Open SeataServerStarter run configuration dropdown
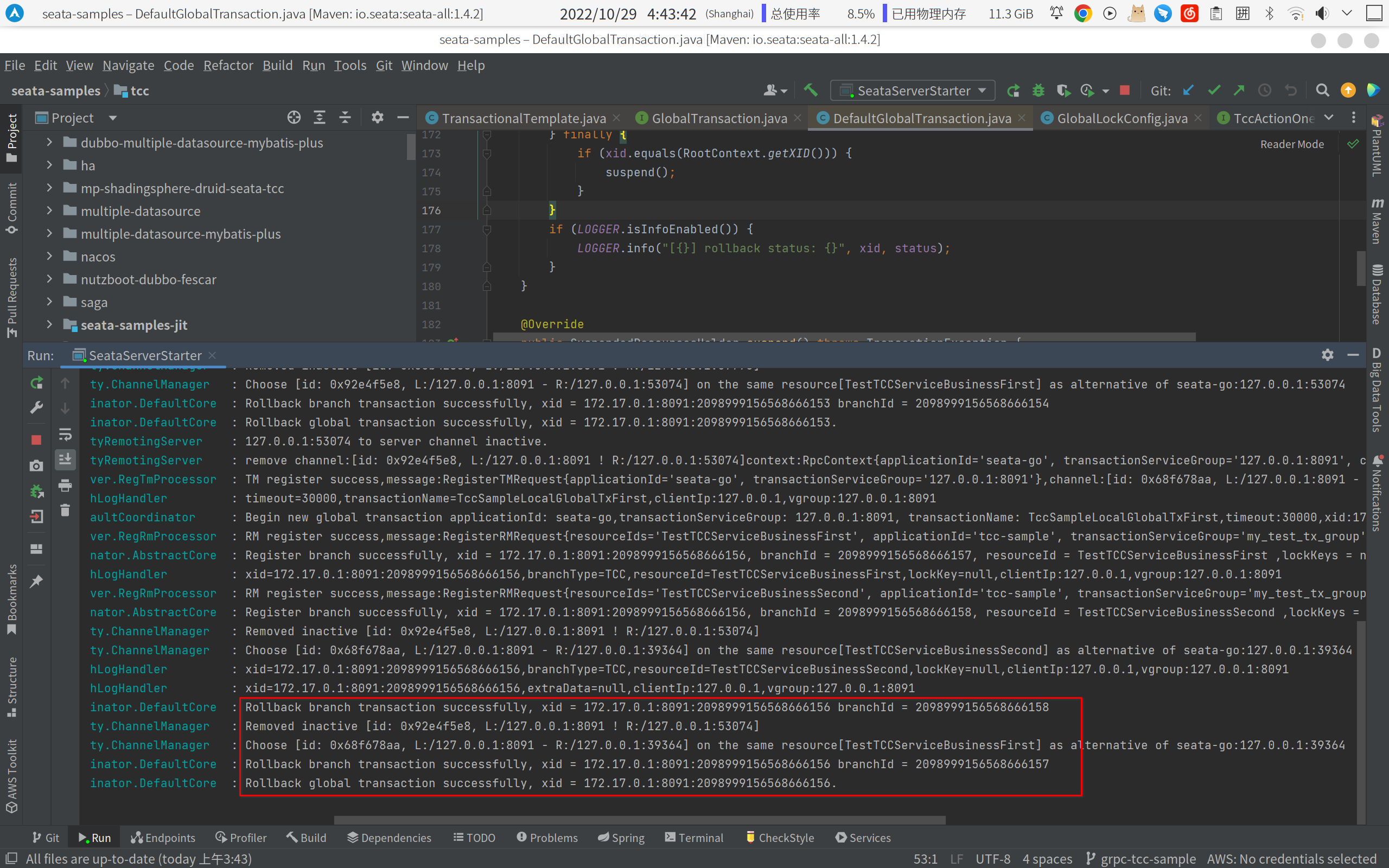The image size is (1389, 868). (913, 91)
